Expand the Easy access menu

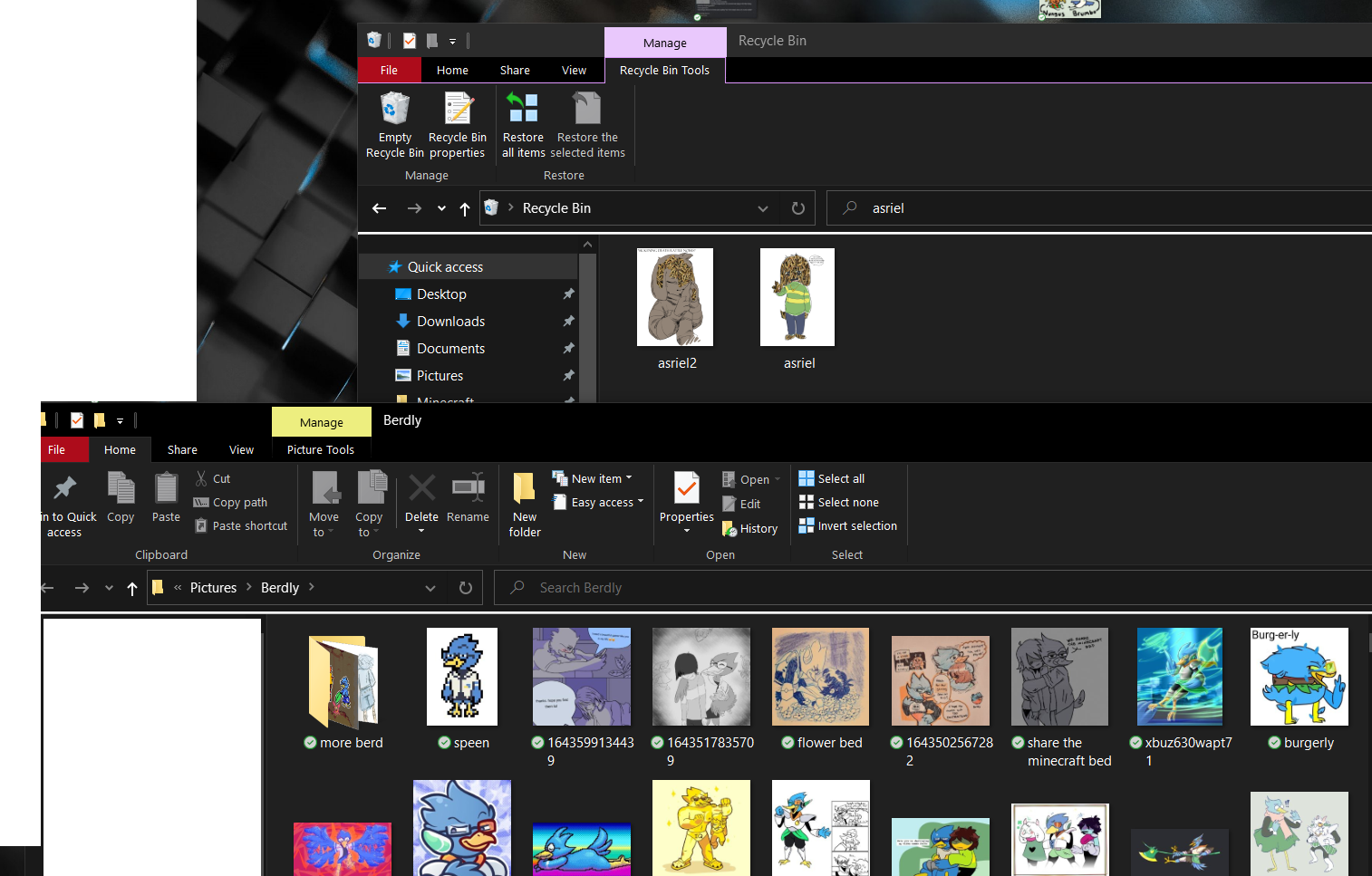pos(598,502)
